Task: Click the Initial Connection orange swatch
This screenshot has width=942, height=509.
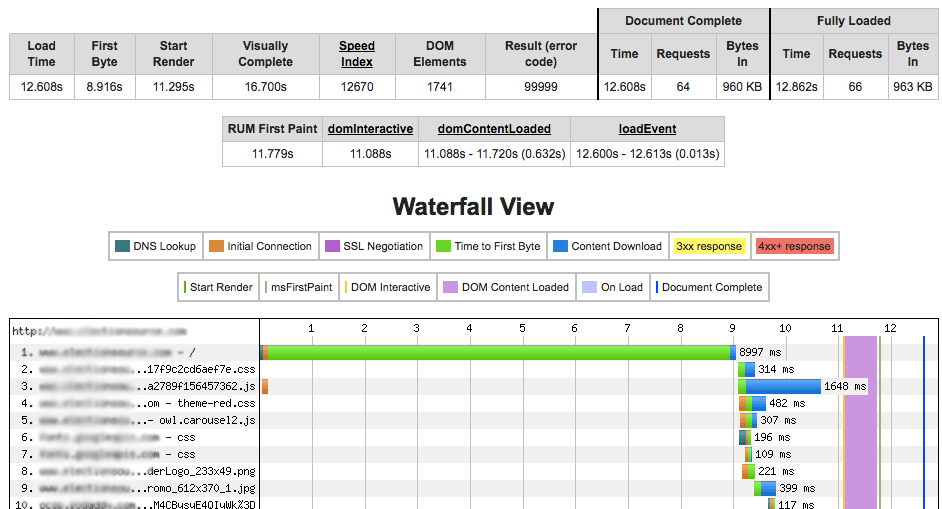Action: click(x=216, y=246)
